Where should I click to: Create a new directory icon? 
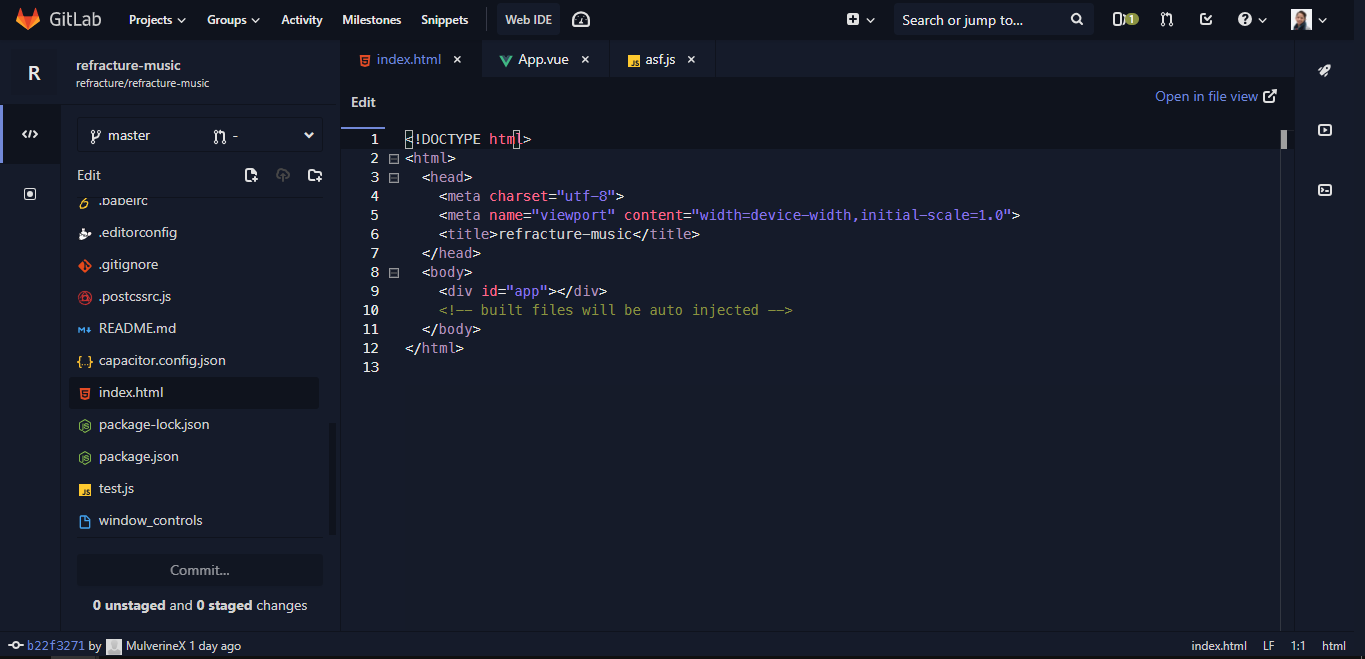[315, 174]
